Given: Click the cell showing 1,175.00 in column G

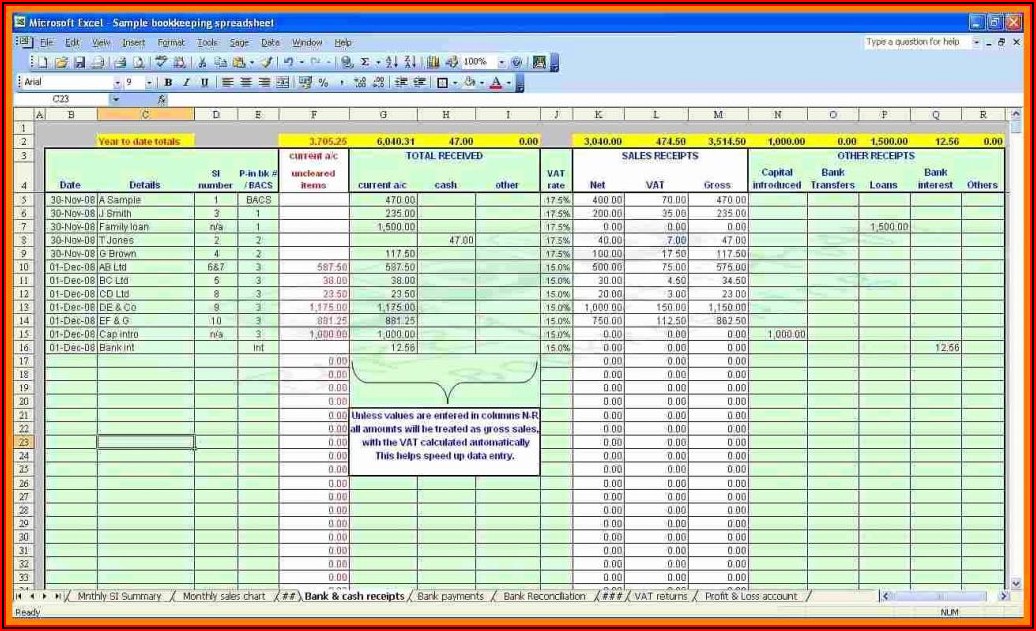Looking at the screenshot, I should 383,308.
